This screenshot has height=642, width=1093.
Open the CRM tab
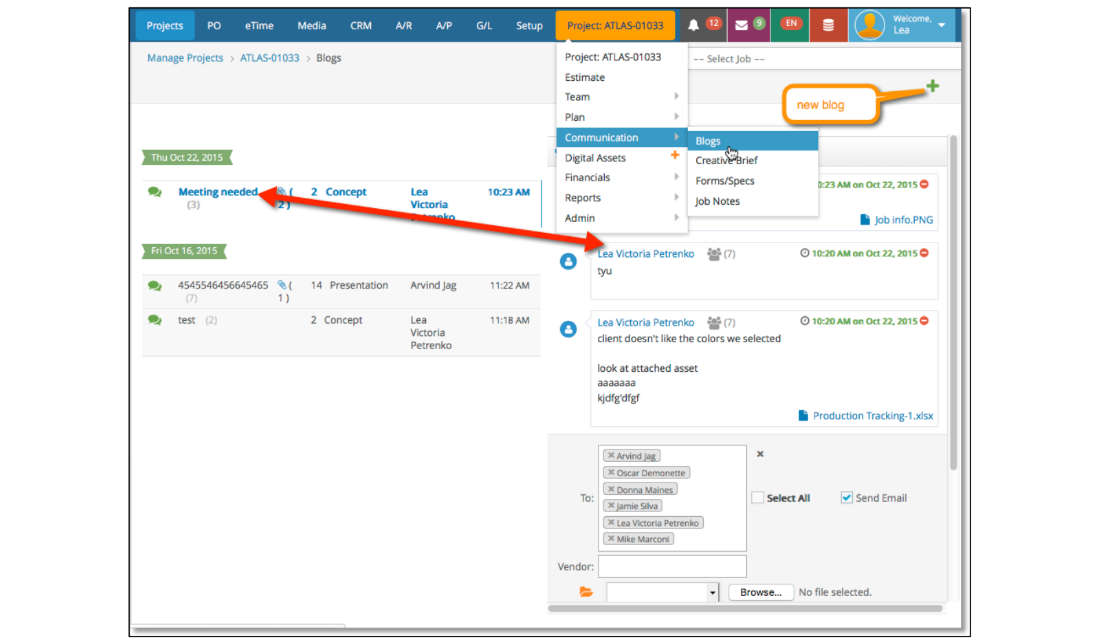tap(360, 25)
